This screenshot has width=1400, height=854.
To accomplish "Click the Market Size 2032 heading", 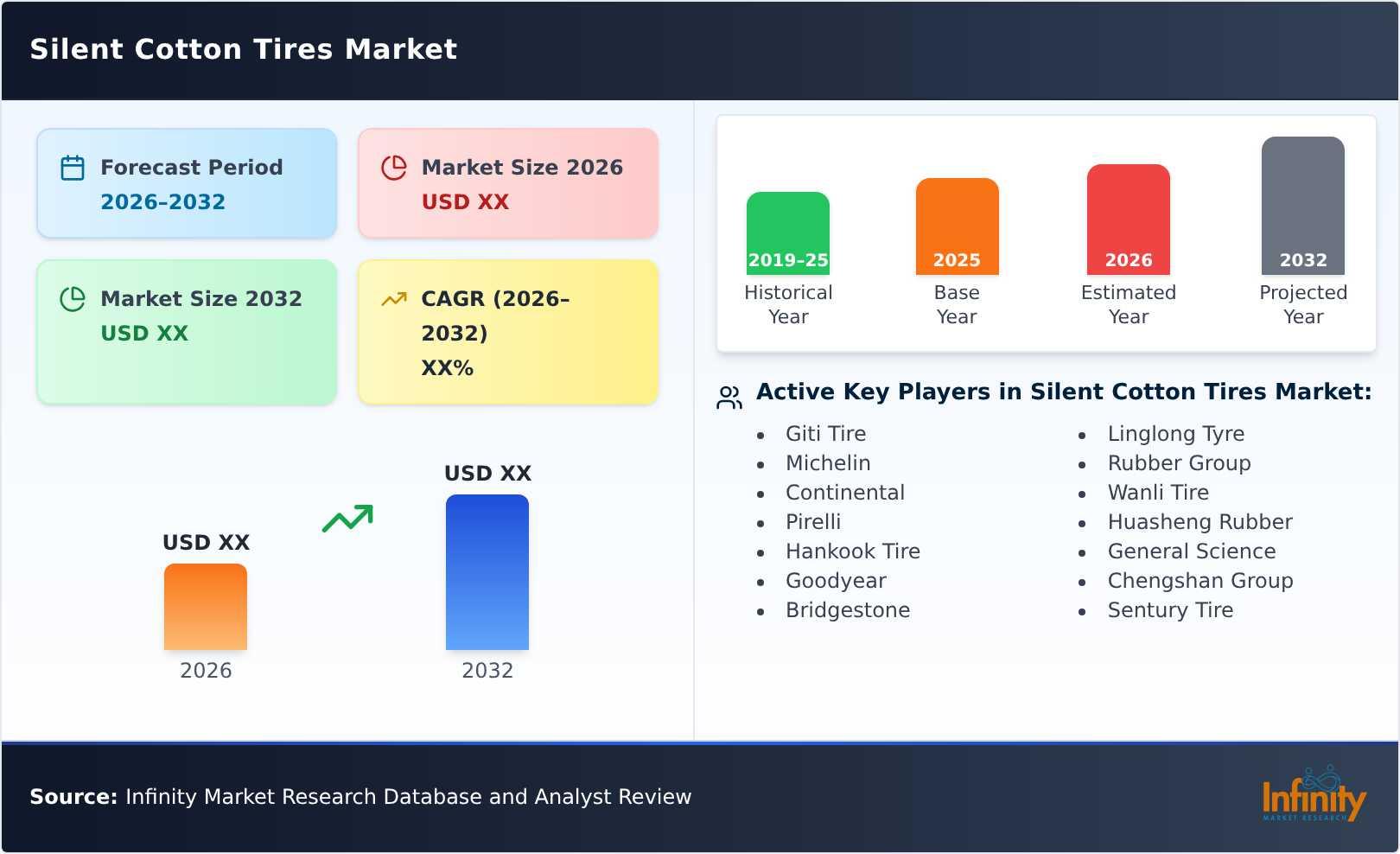I will (x=201, y=298).
